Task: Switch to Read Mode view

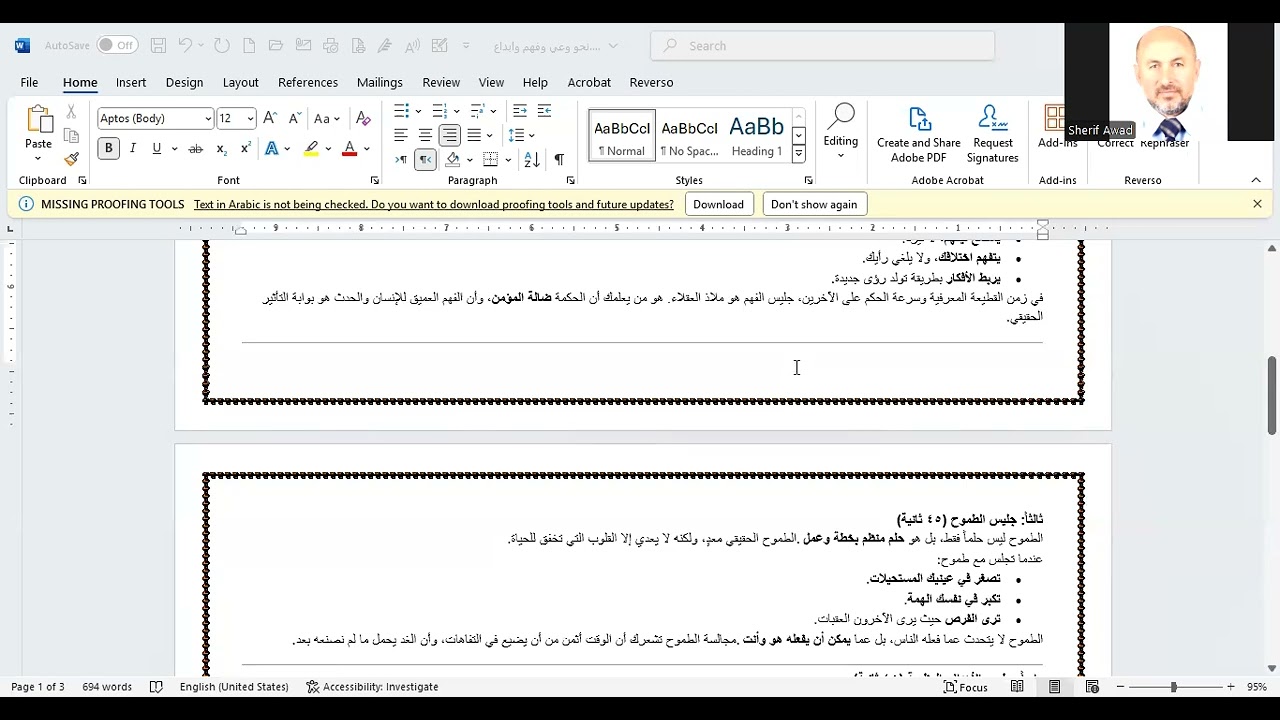Action: (x=1017, y=687)
